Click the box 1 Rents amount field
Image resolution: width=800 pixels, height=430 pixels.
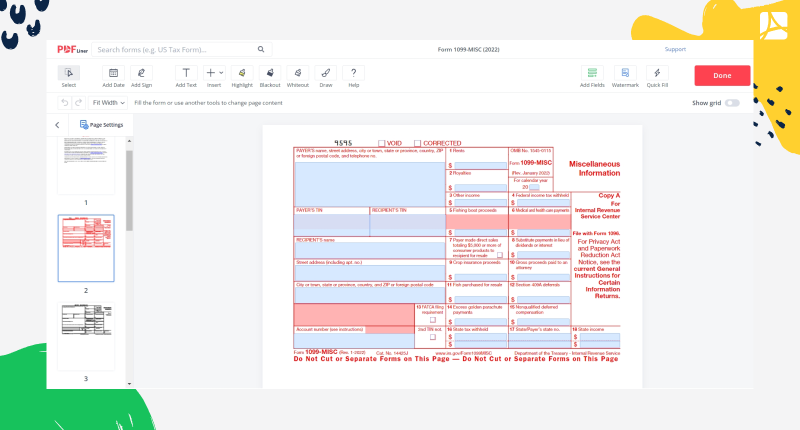(x=481, y=165)
